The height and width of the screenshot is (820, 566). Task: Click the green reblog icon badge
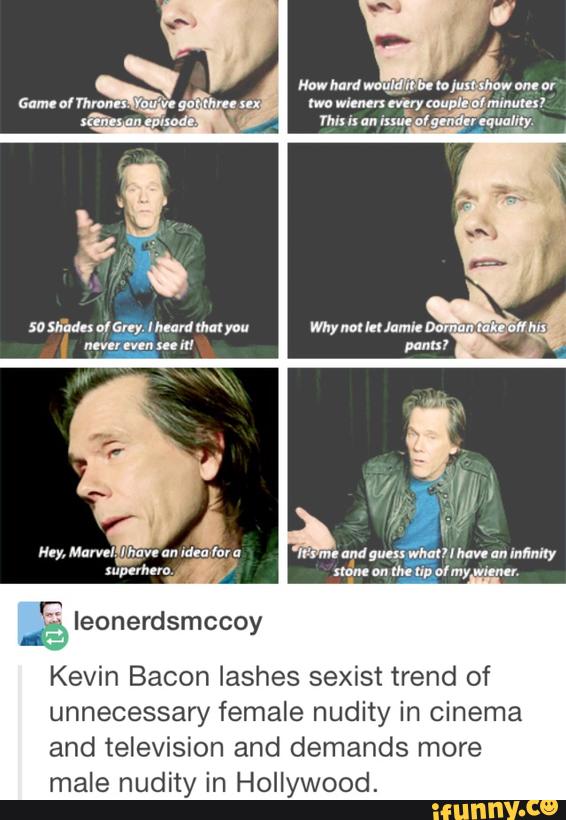[x=55, y=636]
